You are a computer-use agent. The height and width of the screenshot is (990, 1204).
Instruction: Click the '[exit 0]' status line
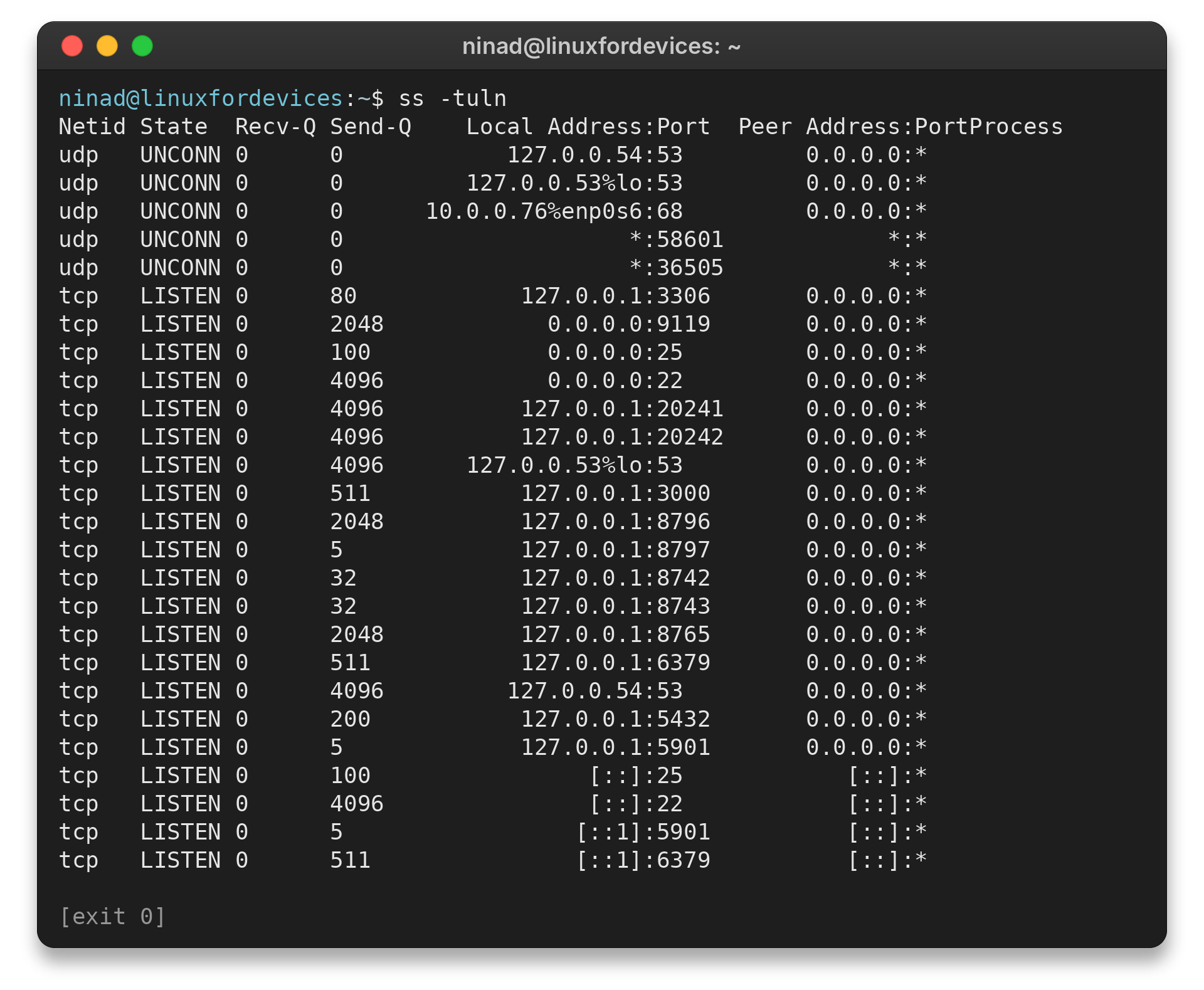click(112, 917)
